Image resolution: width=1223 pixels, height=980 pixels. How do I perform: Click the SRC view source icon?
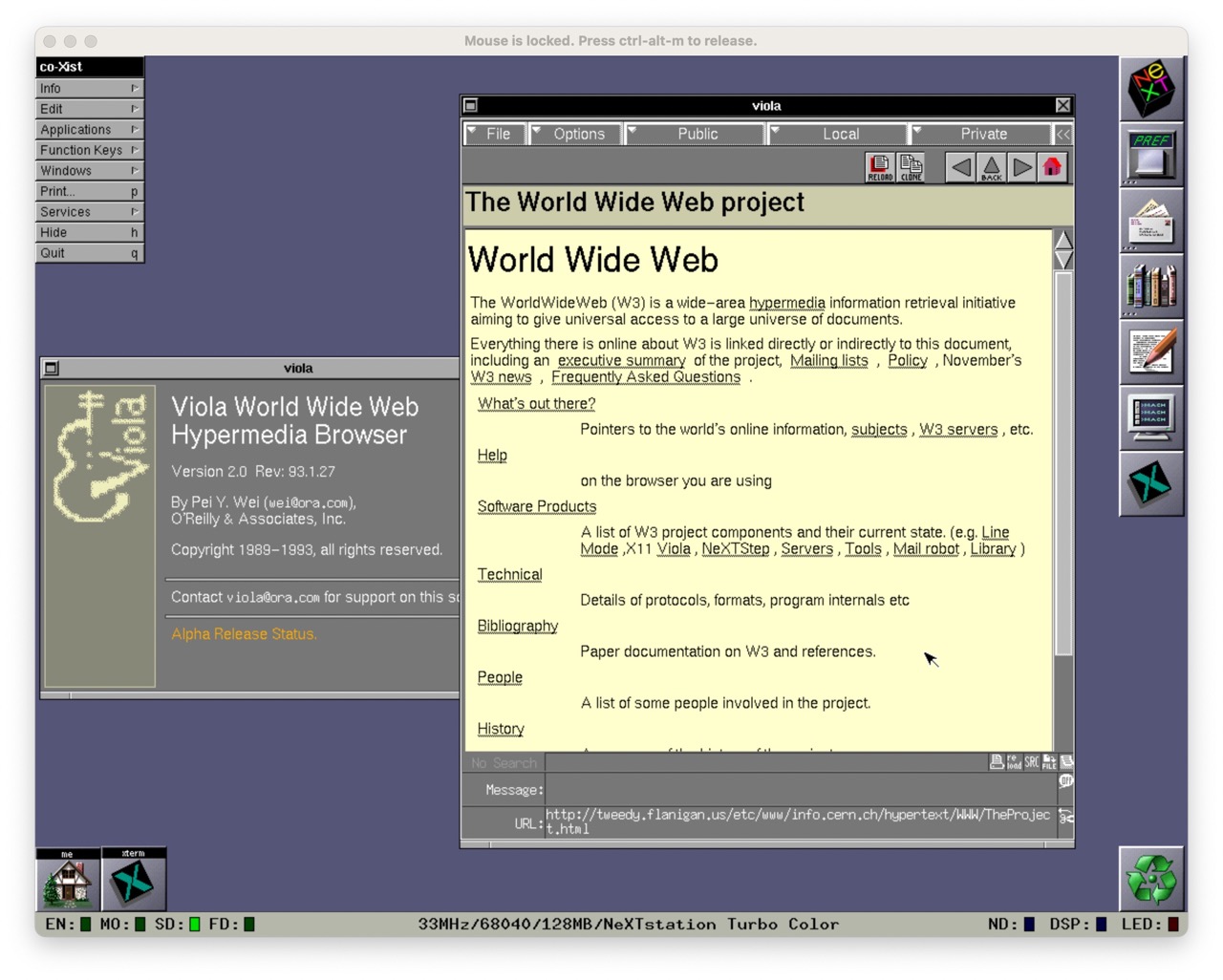point(1032,762)
